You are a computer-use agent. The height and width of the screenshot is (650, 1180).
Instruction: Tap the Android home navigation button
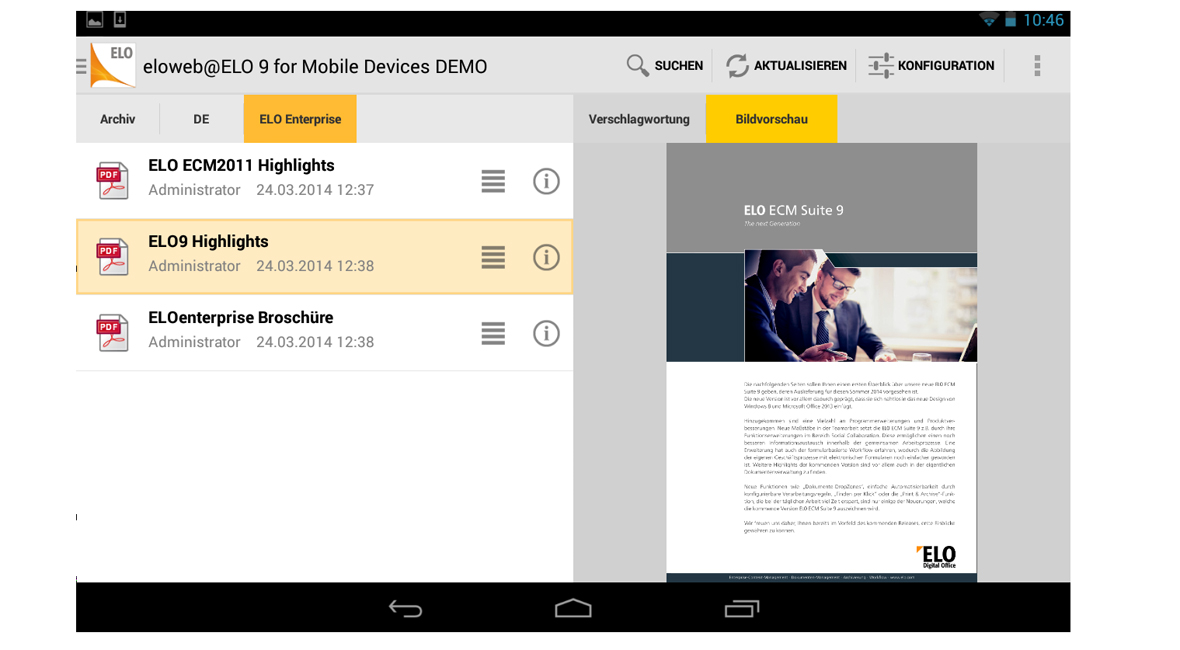pos(573,608)
